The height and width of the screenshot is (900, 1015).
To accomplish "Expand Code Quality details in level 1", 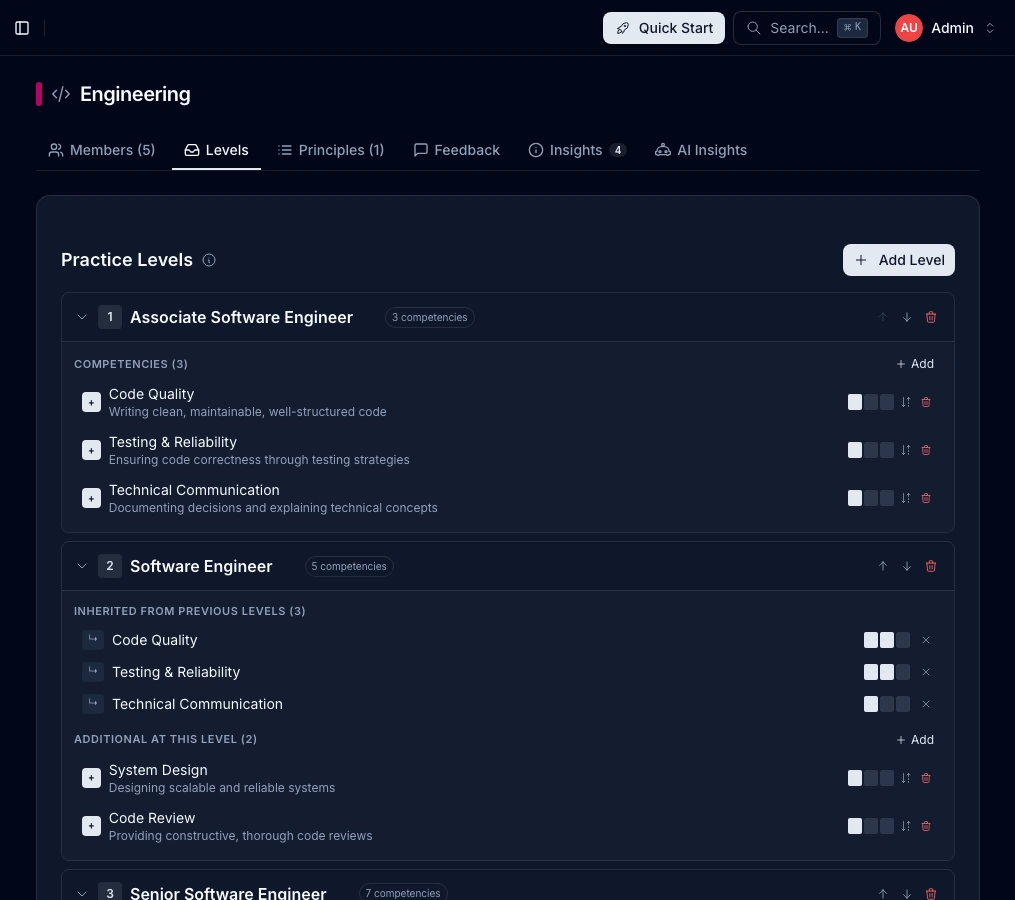I will click(91, 402).
